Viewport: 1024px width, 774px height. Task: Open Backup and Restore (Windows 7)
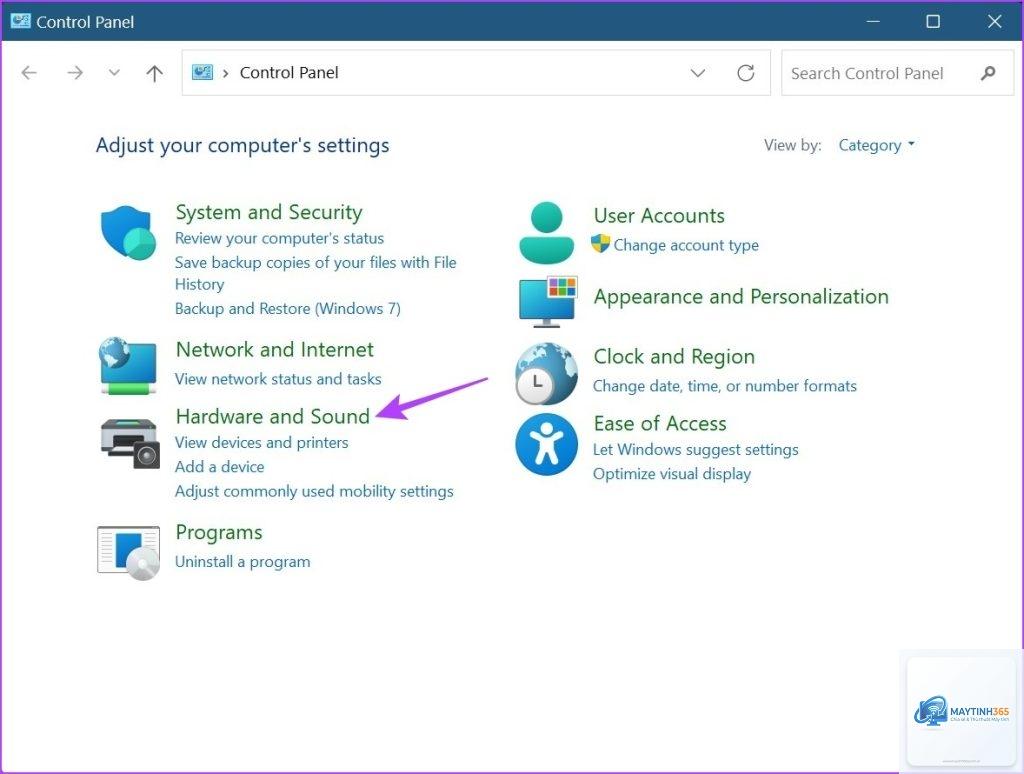point(287,308)
